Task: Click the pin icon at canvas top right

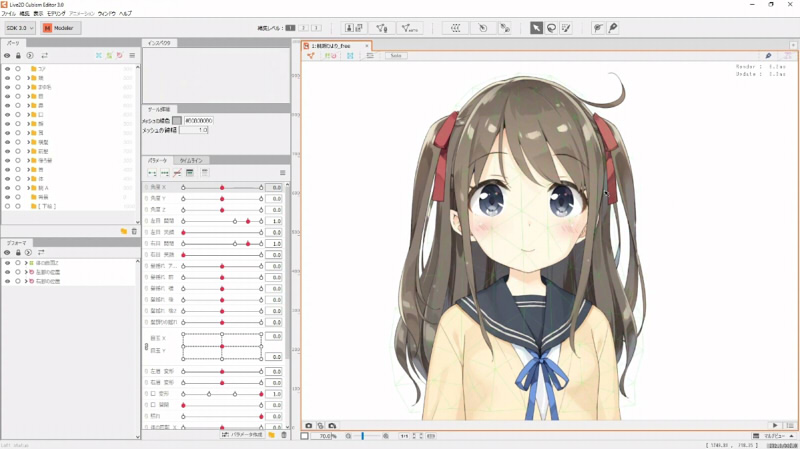Action: coord(768,56)
